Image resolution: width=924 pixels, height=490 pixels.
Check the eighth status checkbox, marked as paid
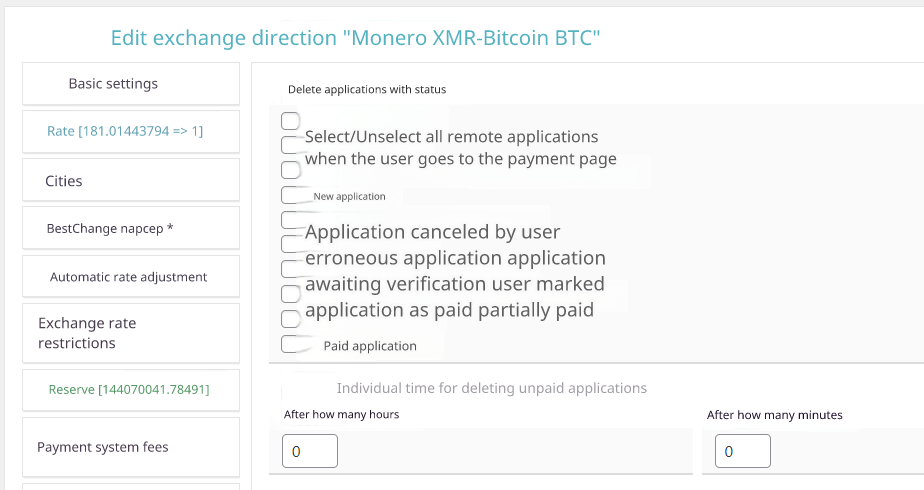[x=291, y=294]
